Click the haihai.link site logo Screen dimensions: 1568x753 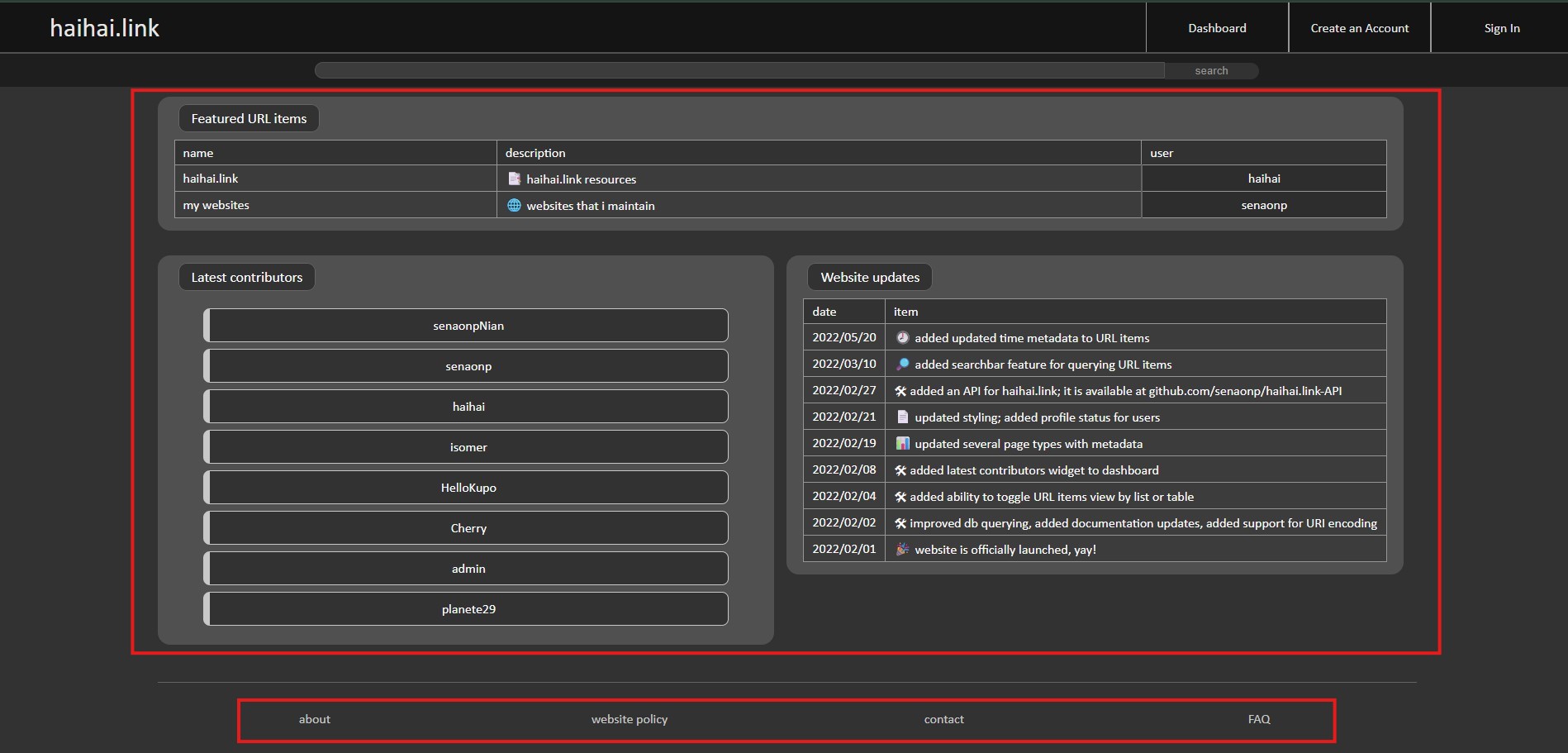click(104, 28)
